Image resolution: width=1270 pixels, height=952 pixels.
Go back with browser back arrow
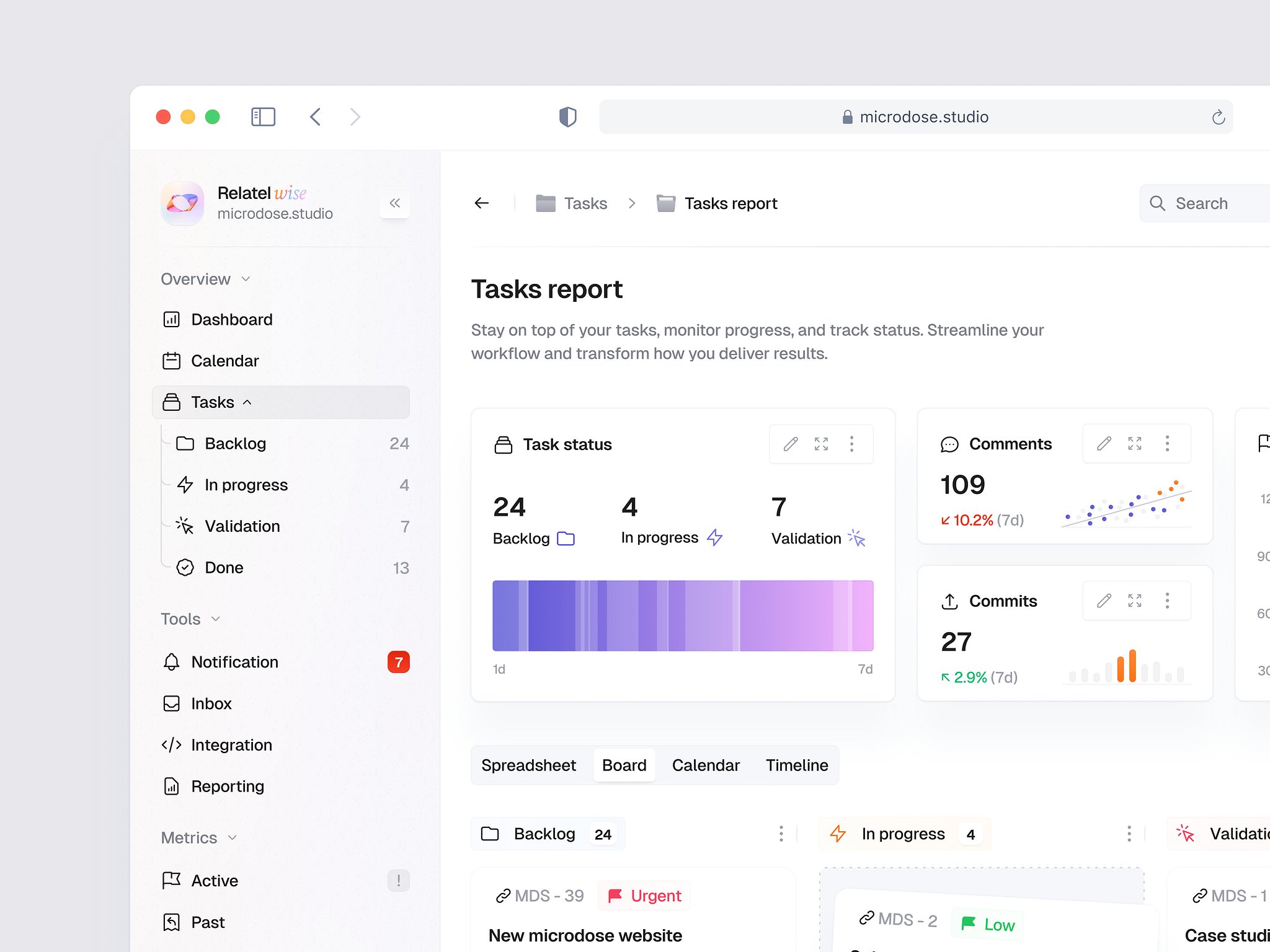[x=315, y=117]
